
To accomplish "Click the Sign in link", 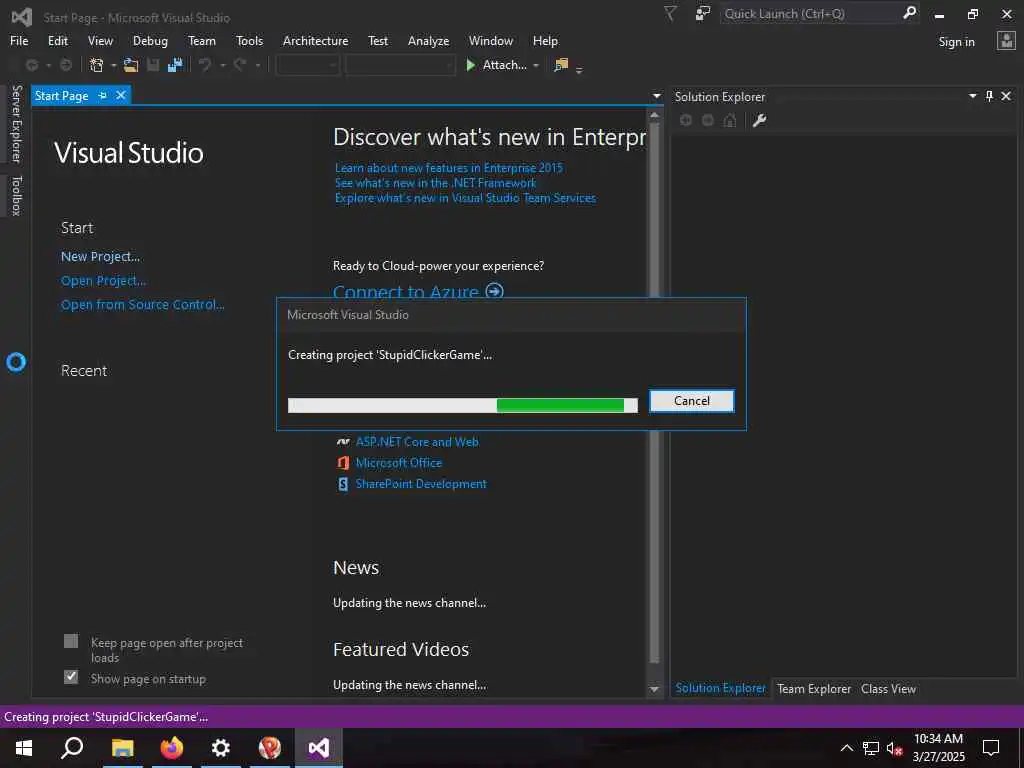I will 956,42.
